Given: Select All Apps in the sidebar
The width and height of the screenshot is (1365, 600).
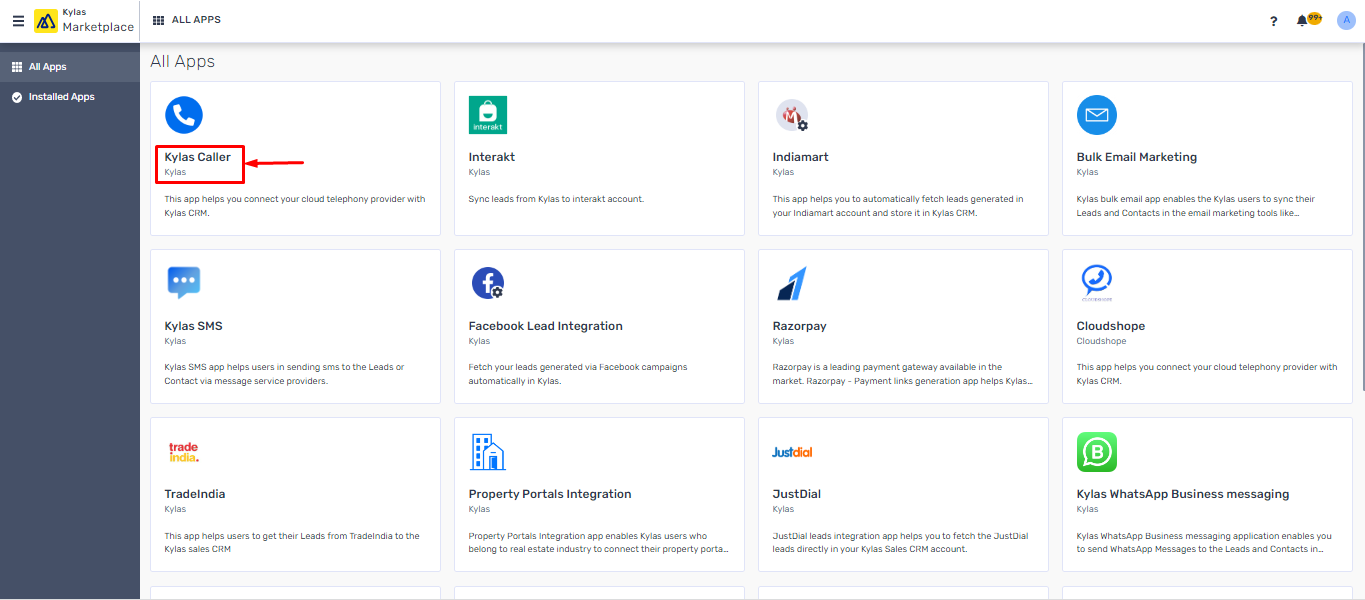Looking at the screenshot, I should coord(70,67).
